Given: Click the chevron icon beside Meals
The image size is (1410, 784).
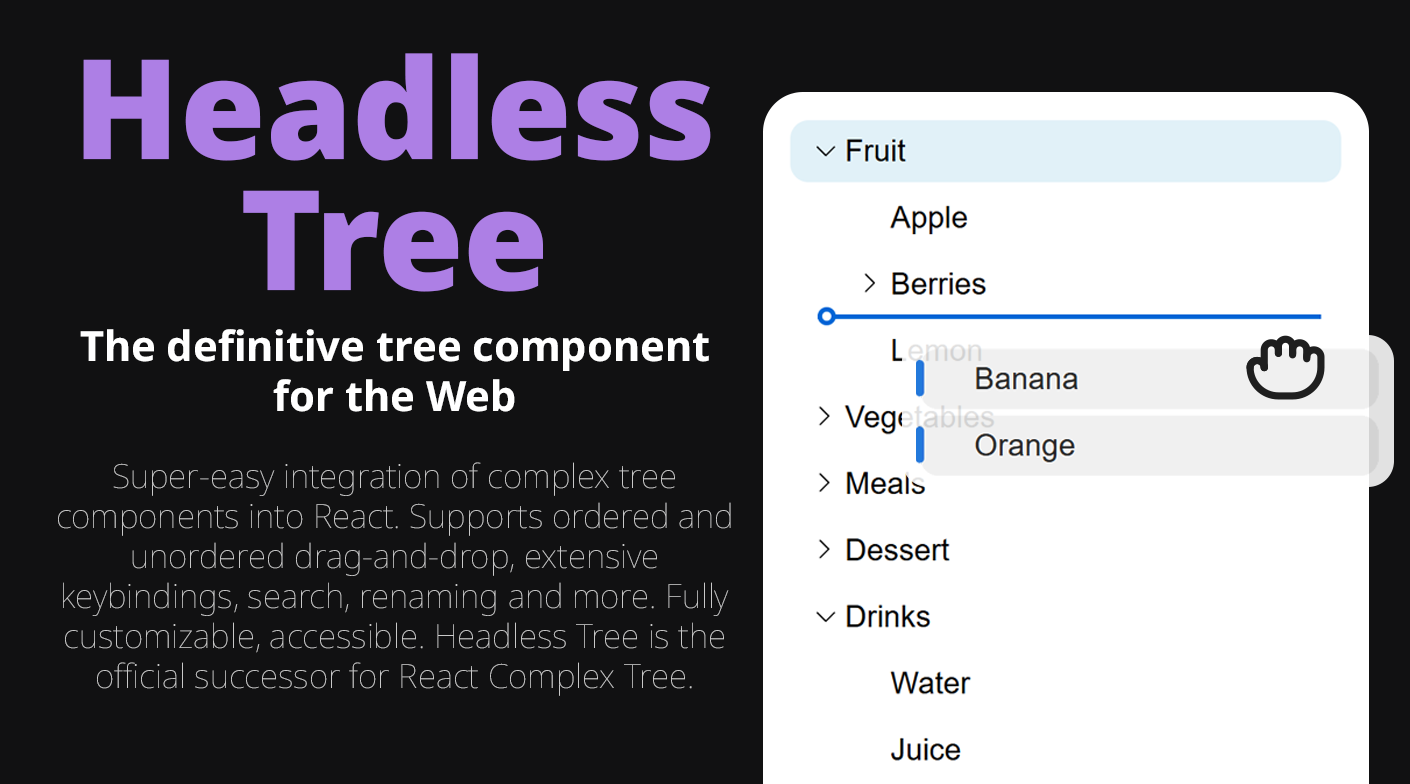Looking at the screenshot, I should (x=824, y=483).
